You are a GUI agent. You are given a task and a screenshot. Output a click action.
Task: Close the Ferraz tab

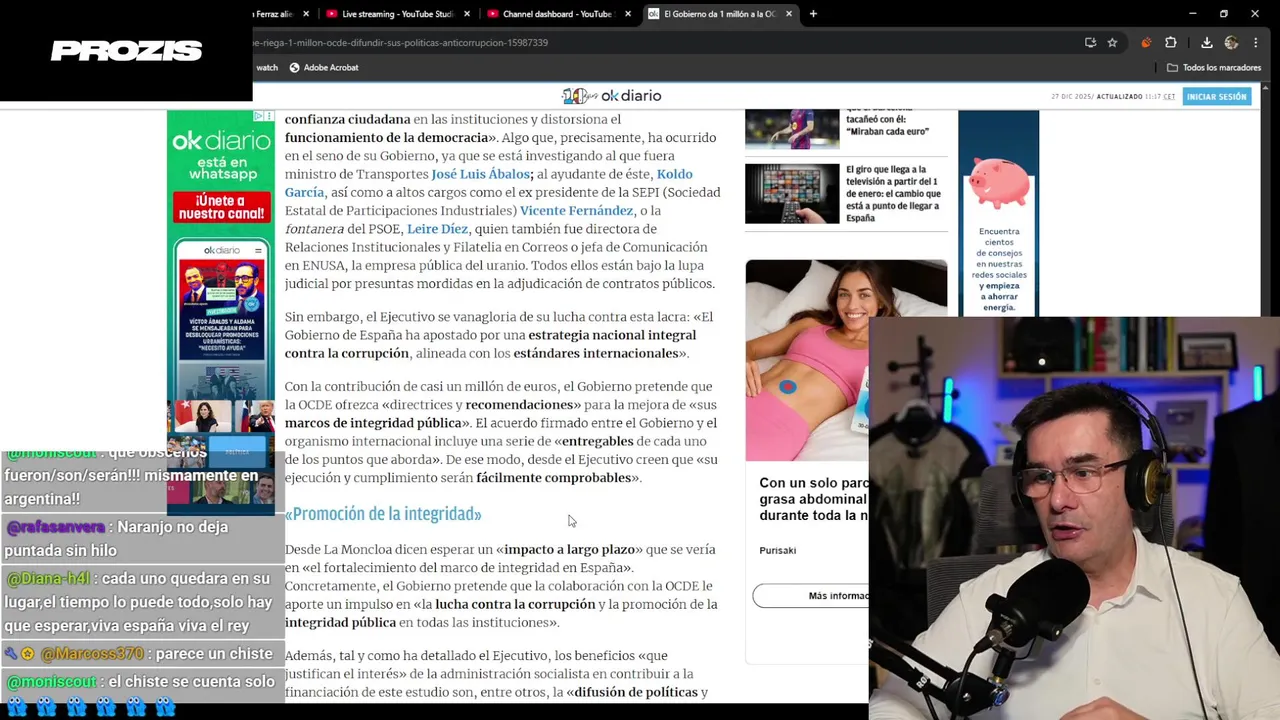click(x=306, y=14)
